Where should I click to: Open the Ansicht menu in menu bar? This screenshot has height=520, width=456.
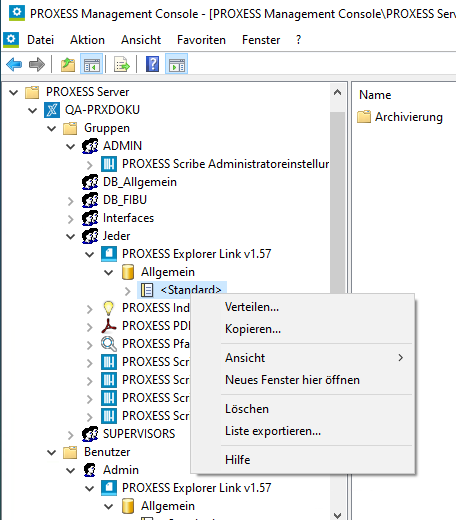click(x=141, y=40)
